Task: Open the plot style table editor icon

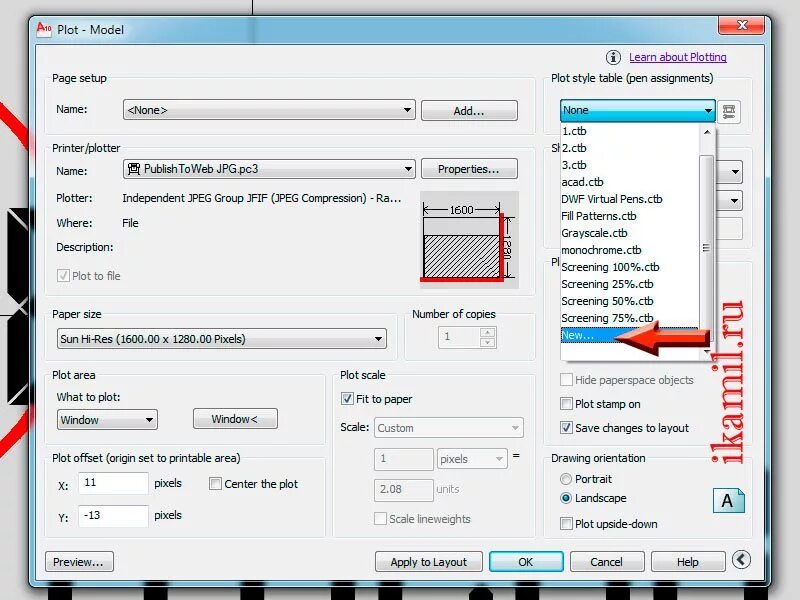Action: point(729,111)
